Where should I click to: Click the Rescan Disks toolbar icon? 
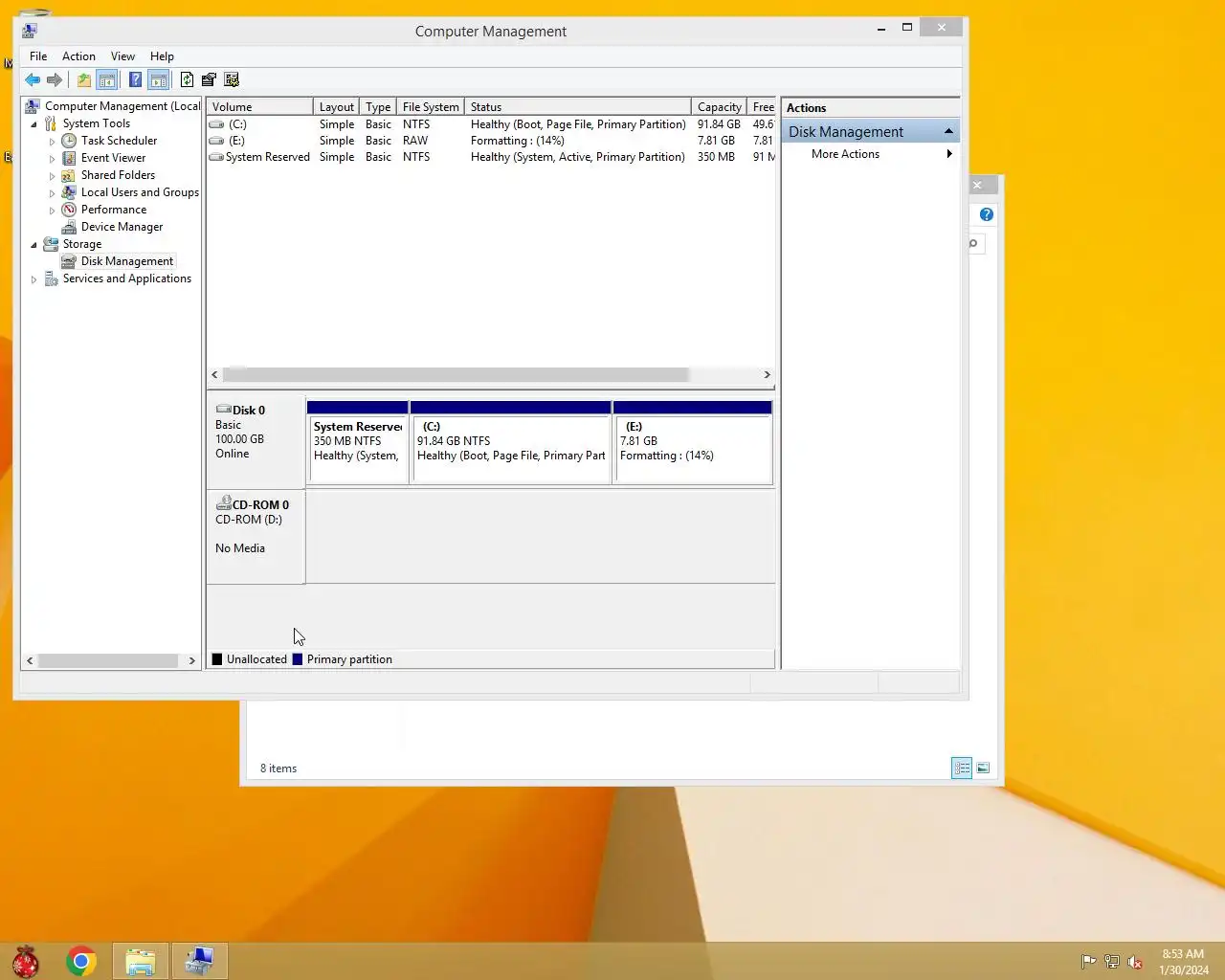(209, 80)
